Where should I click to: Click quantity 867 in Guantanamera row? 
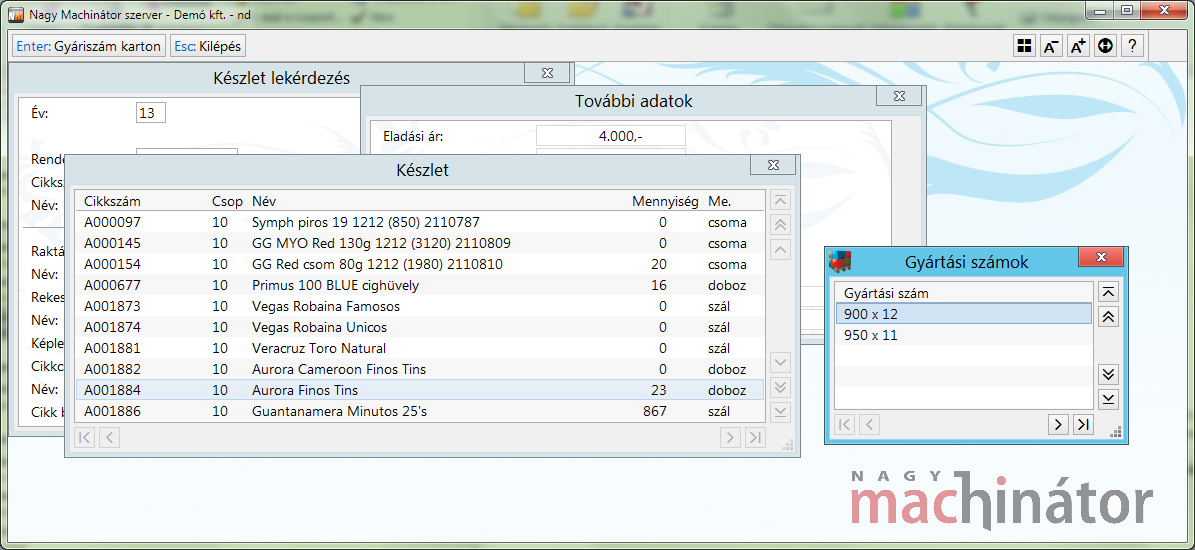(x=654, y=411)
